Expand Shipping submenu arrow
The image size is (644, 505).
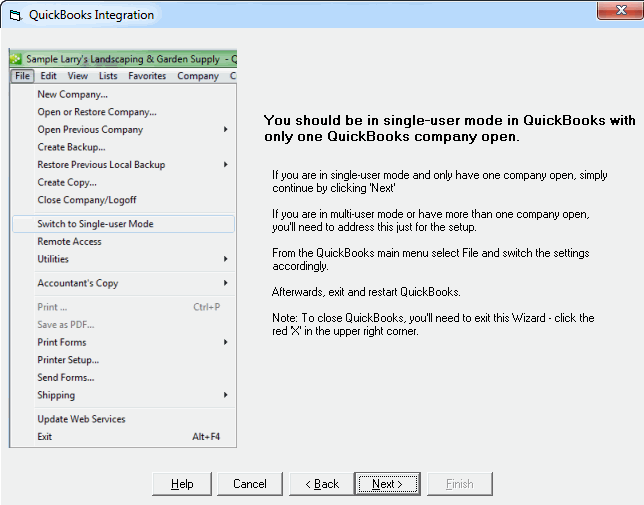(225, 395)
